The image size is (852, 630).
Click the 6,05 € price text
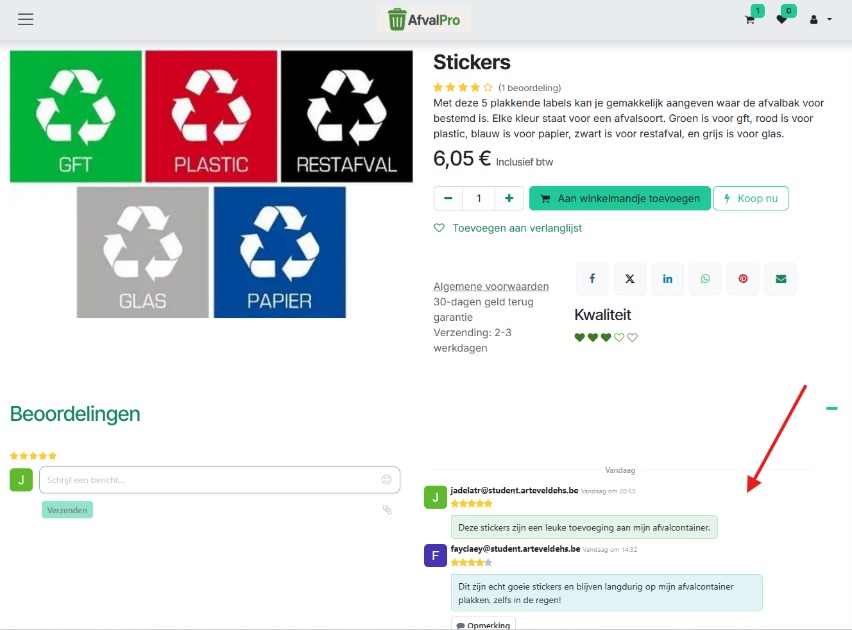[462, 159]
